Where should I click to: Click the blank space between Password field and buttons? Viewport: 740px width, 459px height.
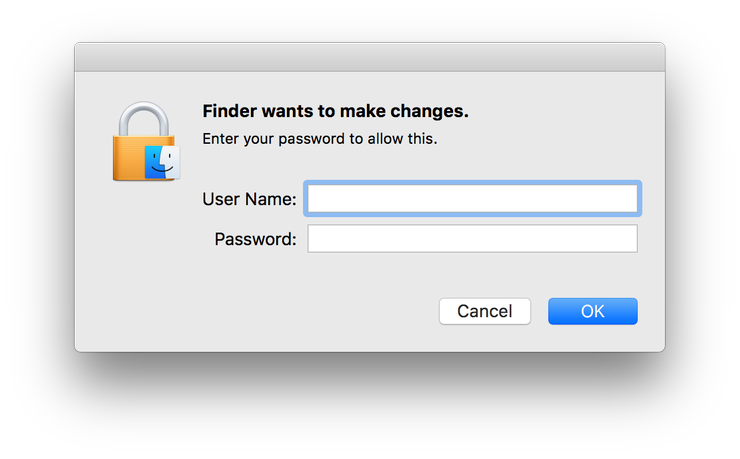pos(472,275)
